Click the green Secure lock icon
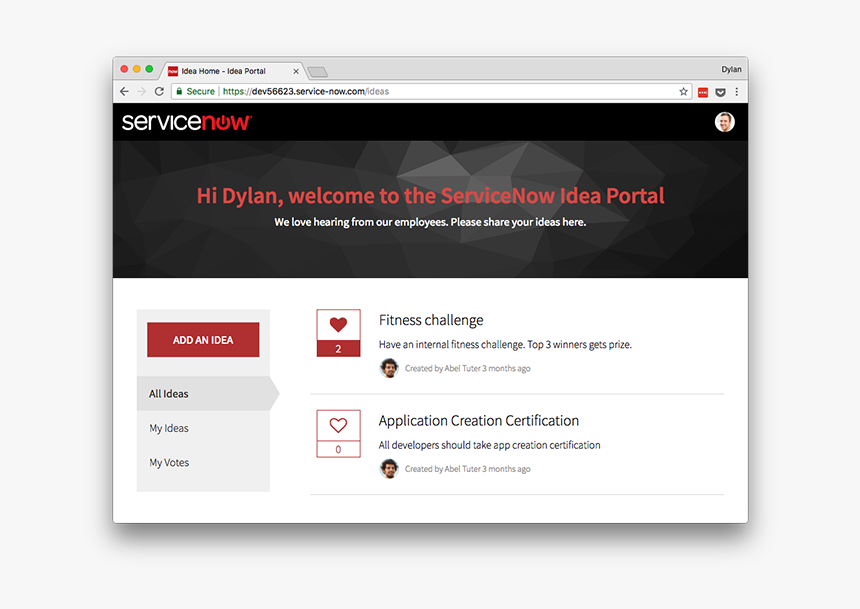This screenshot has height=609, width=860. click(x=179, y=91)
